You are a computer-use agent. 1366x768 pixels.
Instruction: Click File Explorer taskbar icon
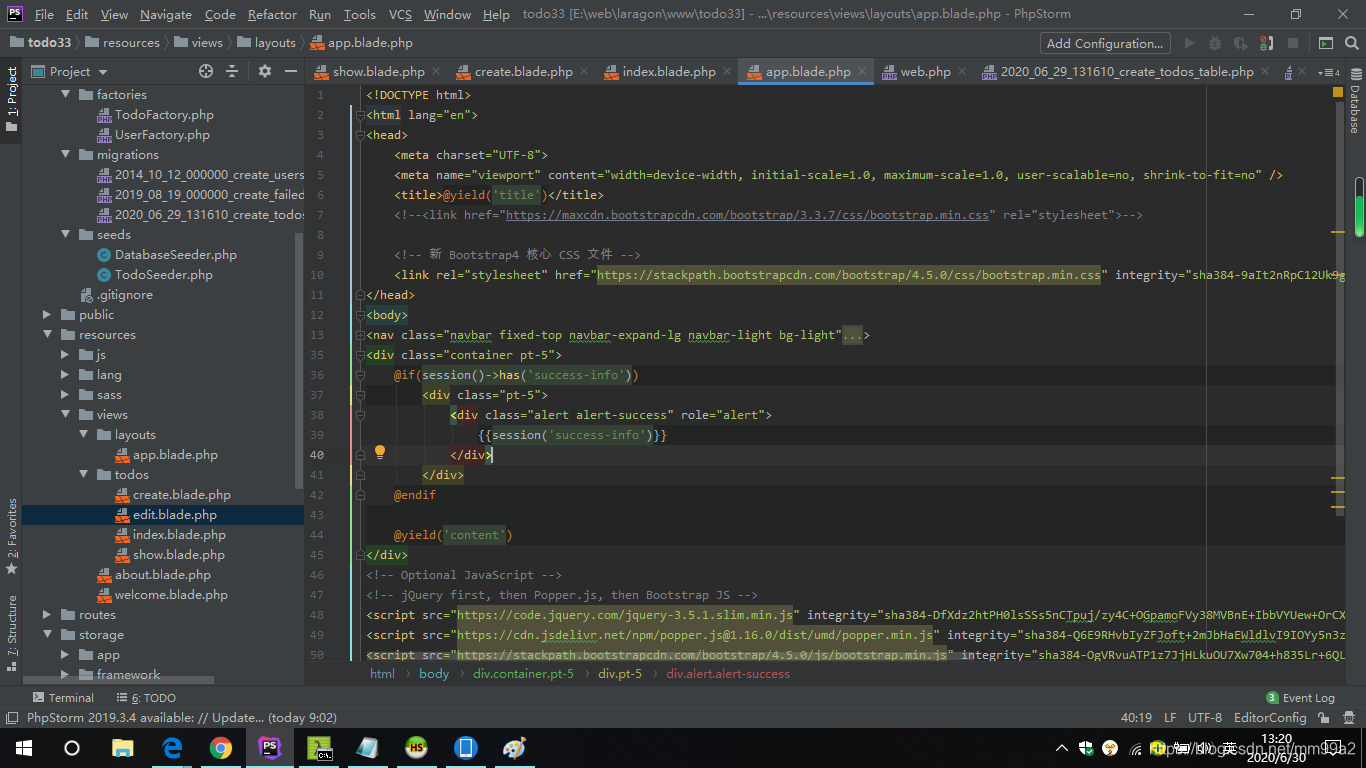pyautogui.click(x=123, y=748)
